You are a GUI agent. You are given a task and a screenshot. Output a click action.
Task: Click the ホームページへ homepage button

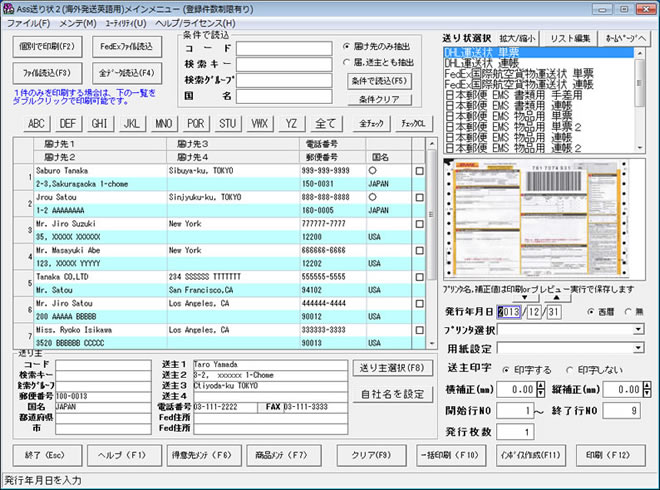point(625,37)
